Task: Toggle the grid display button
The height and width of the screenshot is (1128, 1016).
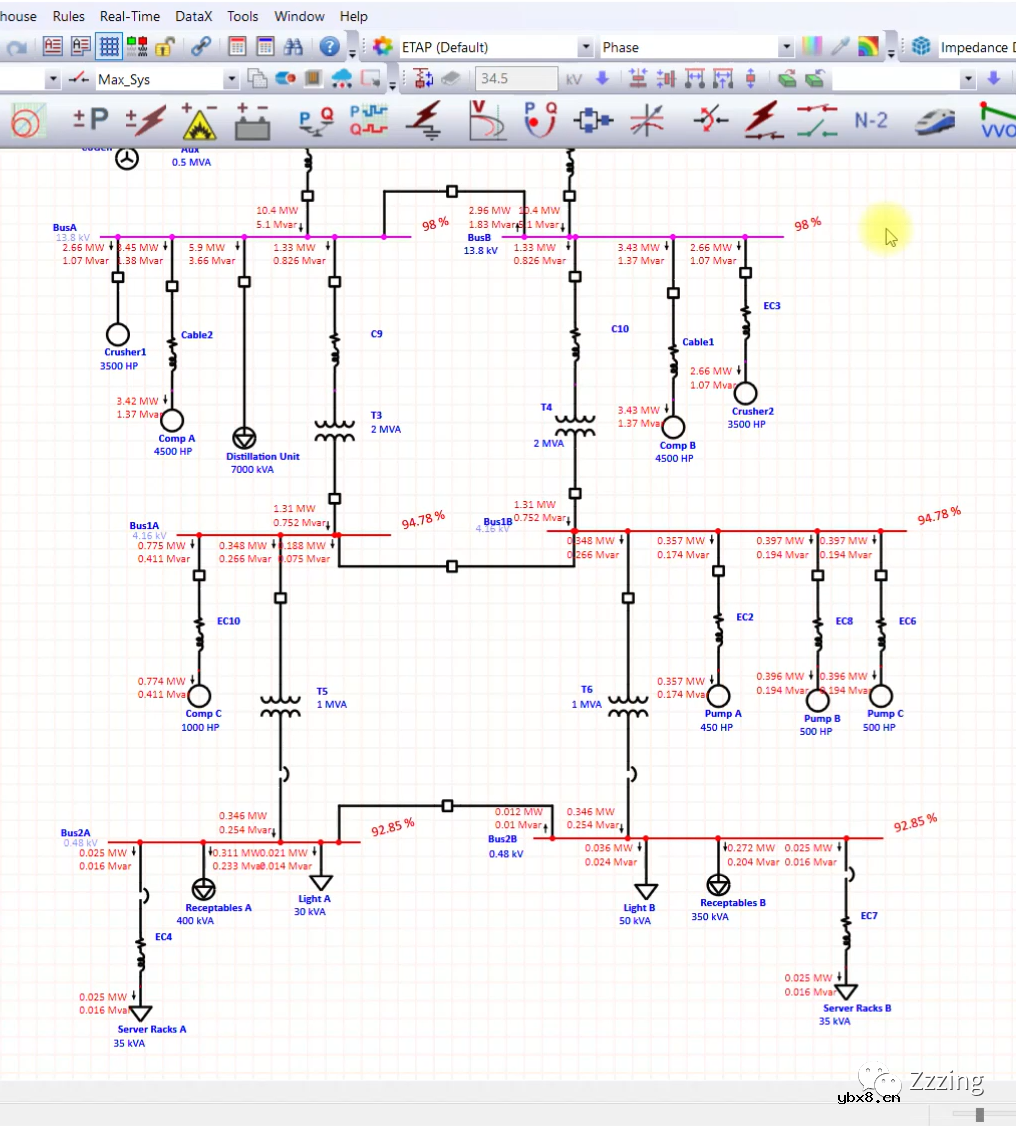Action: 109,47
